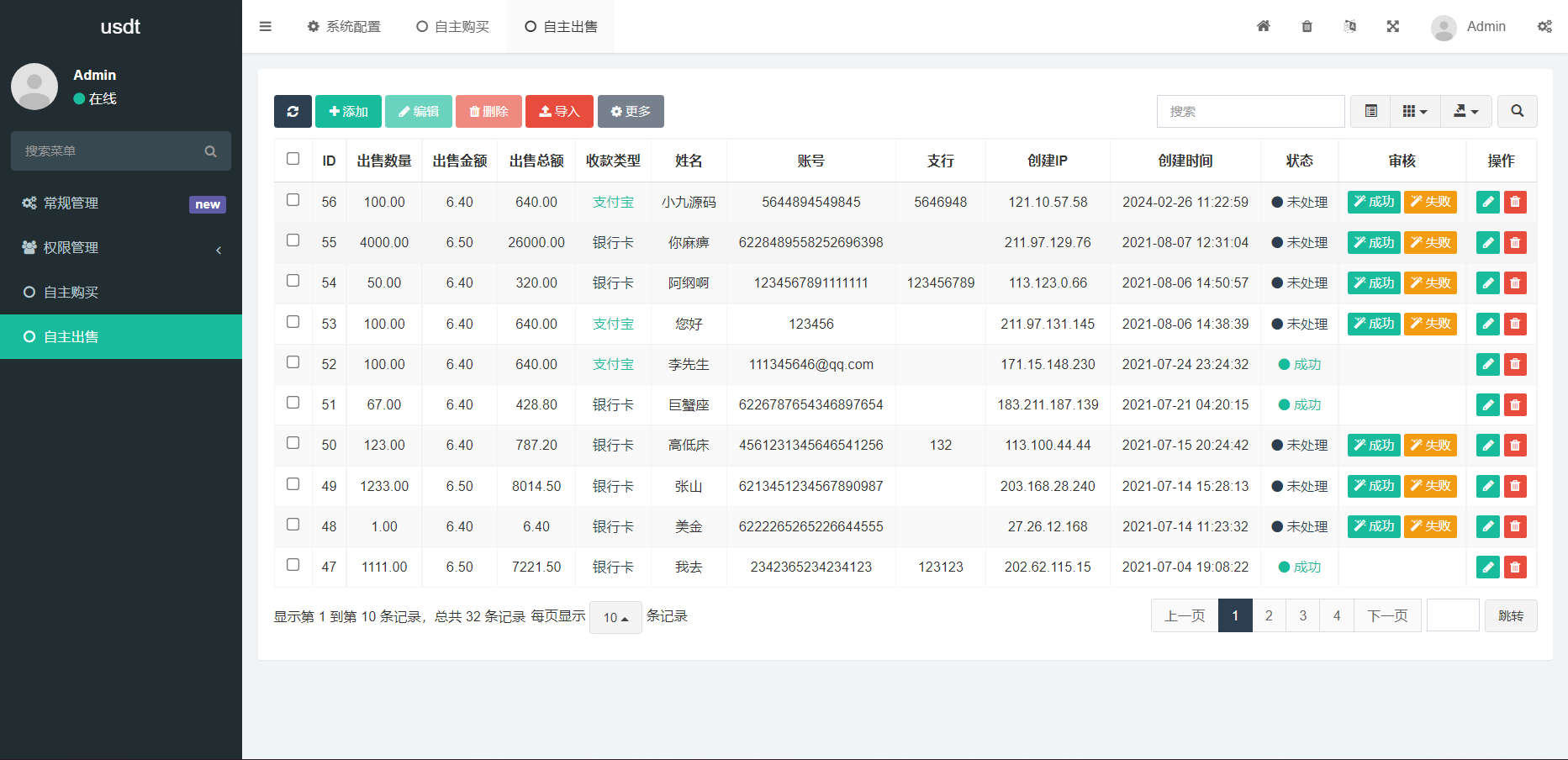
Task: Click the table search input field
Action: (1250, 111)
